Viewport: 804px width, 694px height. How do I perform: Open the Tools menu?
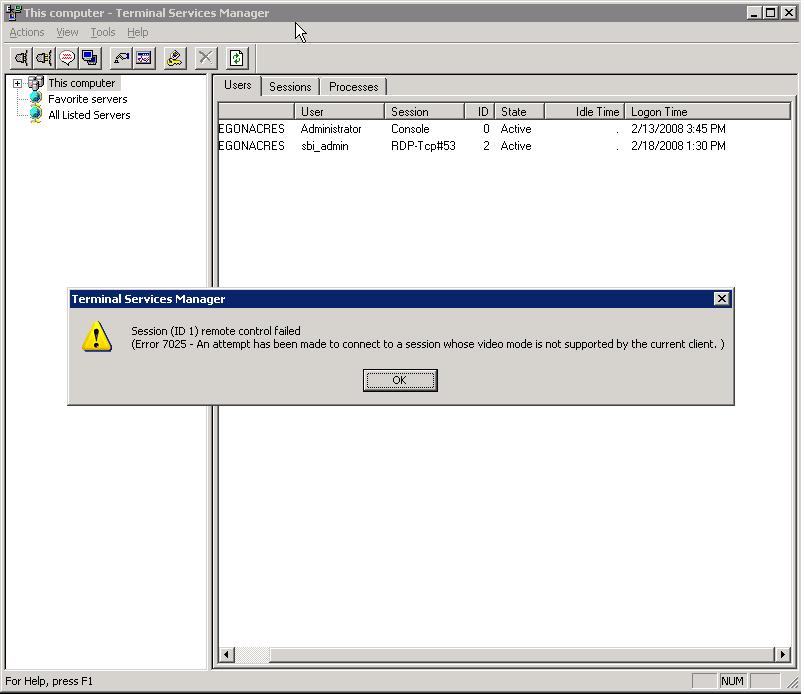point(103,32)
